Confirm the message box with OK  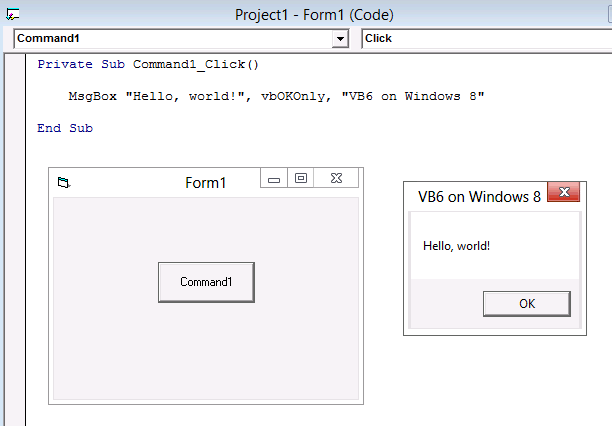[527, 304]
